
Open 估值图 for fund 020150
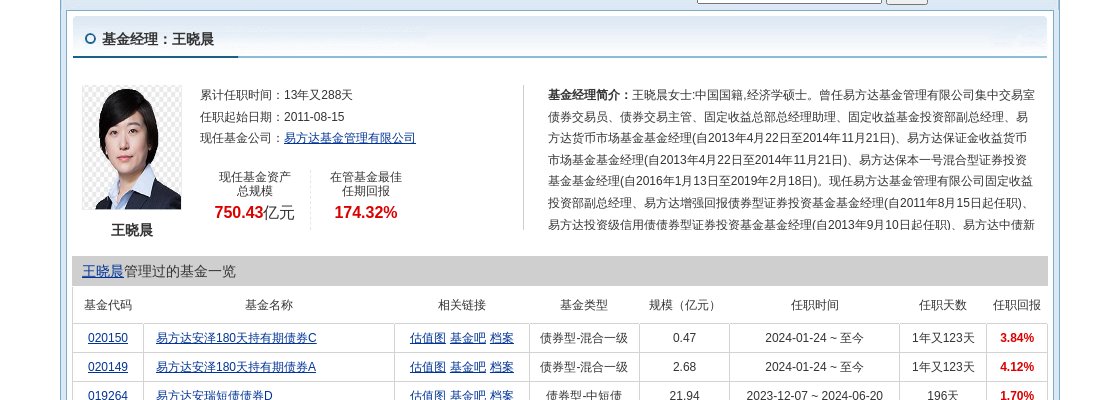click(427, 338)
